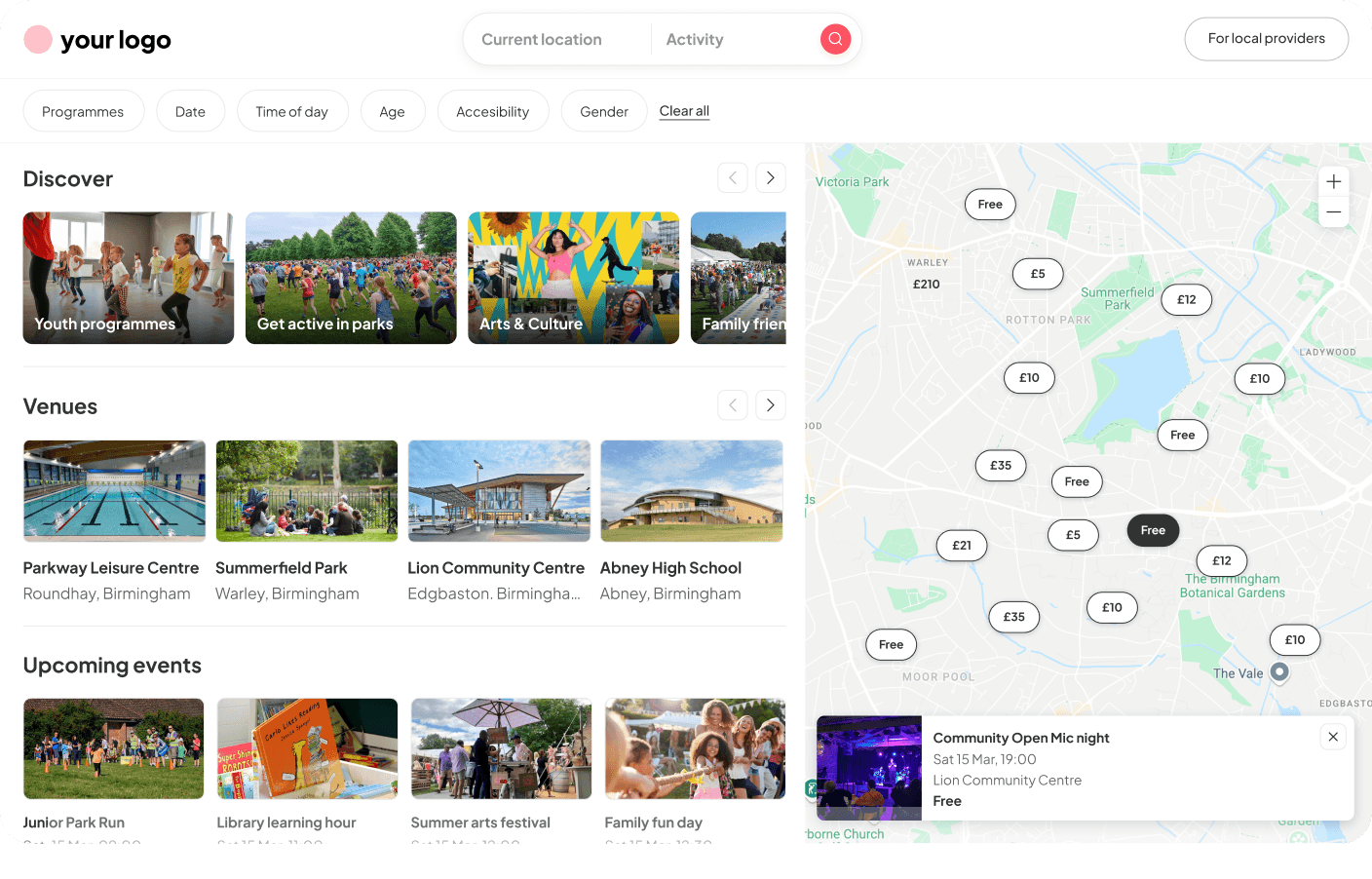Screen dimensions: 1372x879
Task: Click the 'your logo' brand text
Action: (116, 40)
